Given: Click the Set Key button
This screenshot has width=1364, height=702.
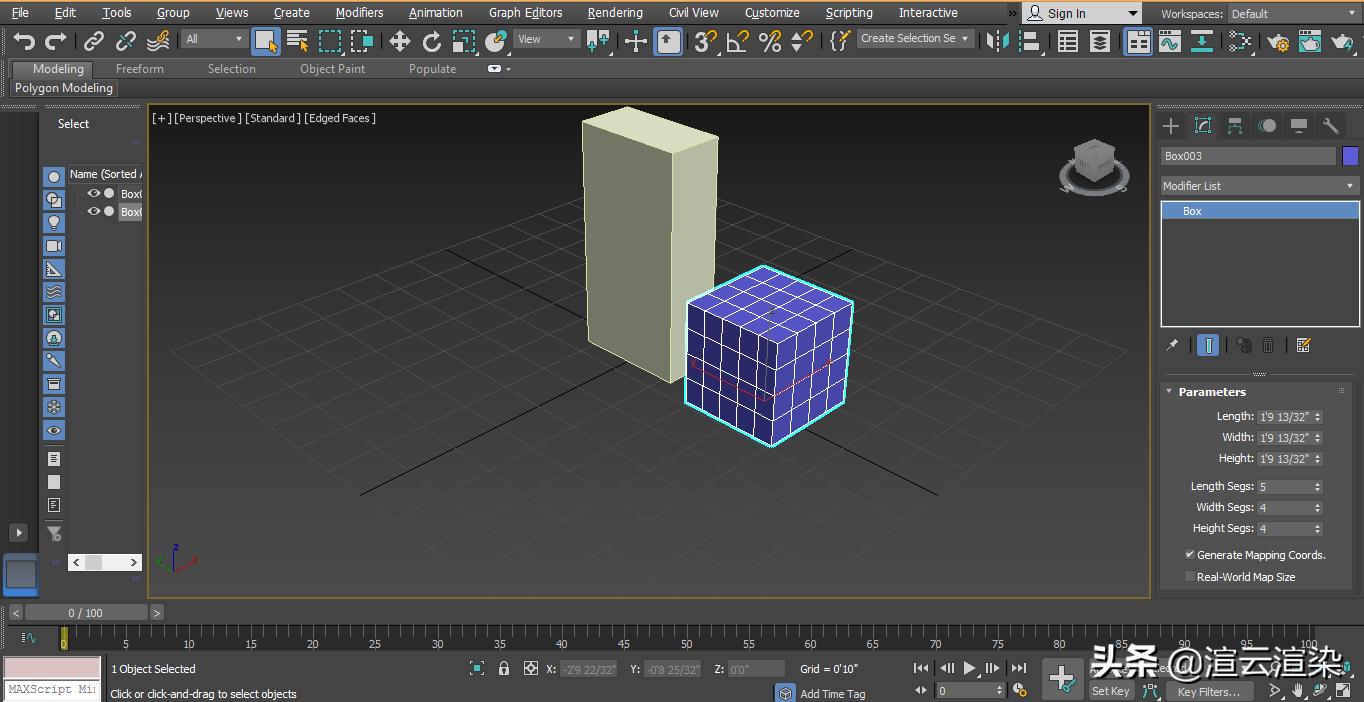Looking at the screenshot, I should (x=1110, y=690).
